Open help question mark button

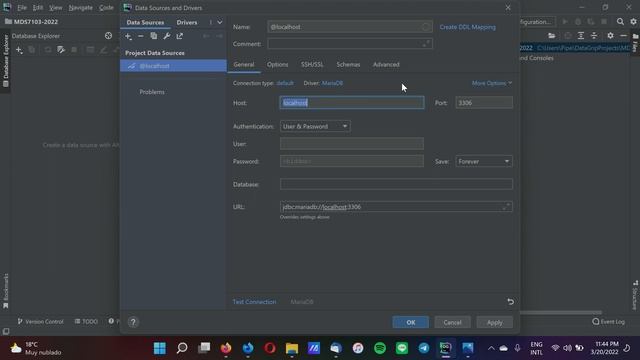pyautogui.click(x=133, y=322)
